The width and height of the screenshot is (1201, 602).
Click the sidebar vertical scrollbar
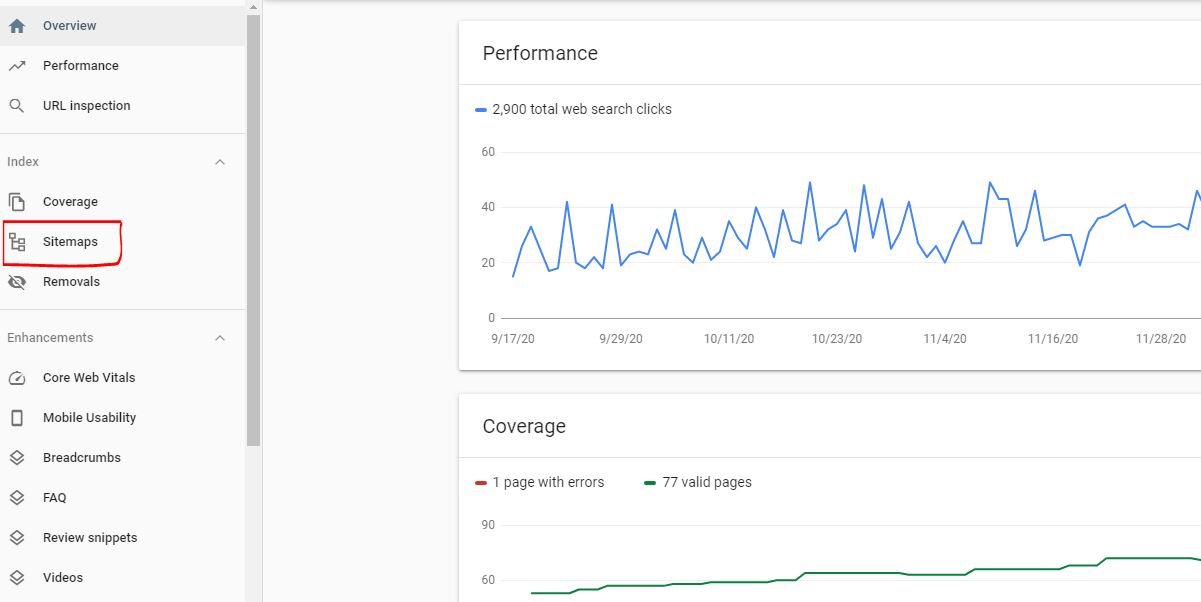(253, 230)
